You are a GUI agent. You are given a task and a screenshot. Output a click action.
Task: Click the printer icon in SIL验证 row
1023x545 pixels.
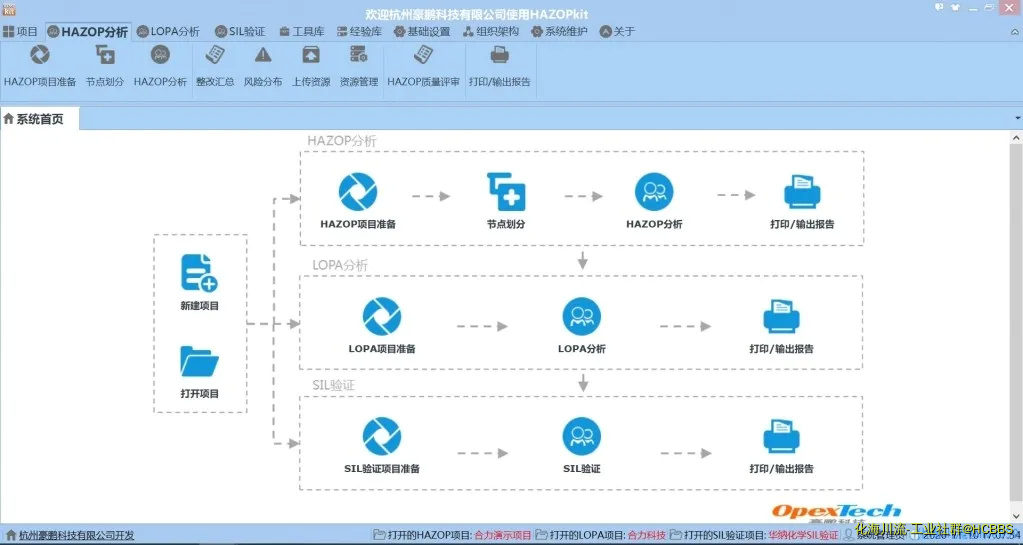click(782, 436)
